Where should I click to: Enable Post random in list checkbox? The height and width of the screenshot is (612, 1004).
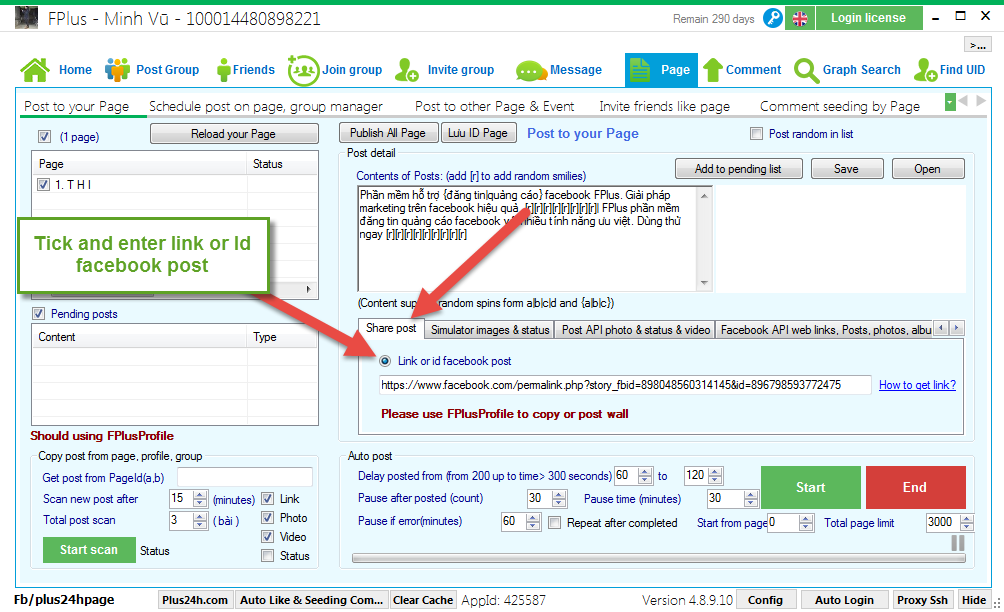(x=756, y=134)
